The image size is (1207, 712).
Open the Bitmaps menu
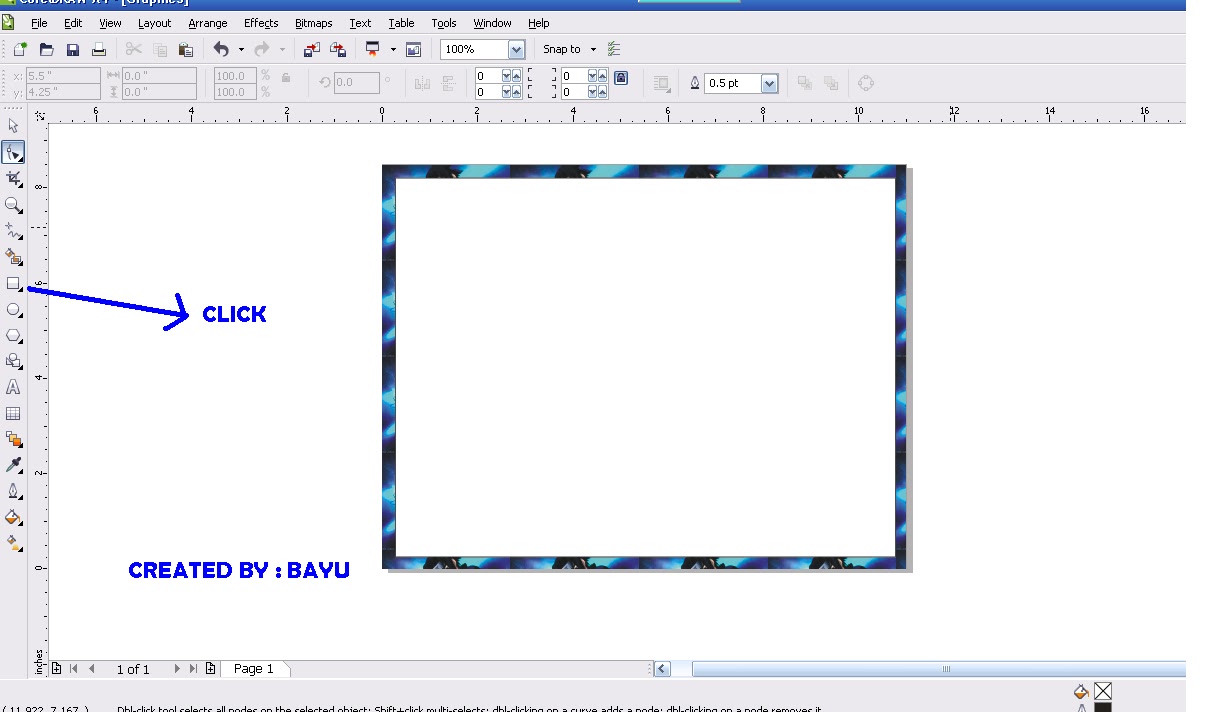click(x=314, y=23)
